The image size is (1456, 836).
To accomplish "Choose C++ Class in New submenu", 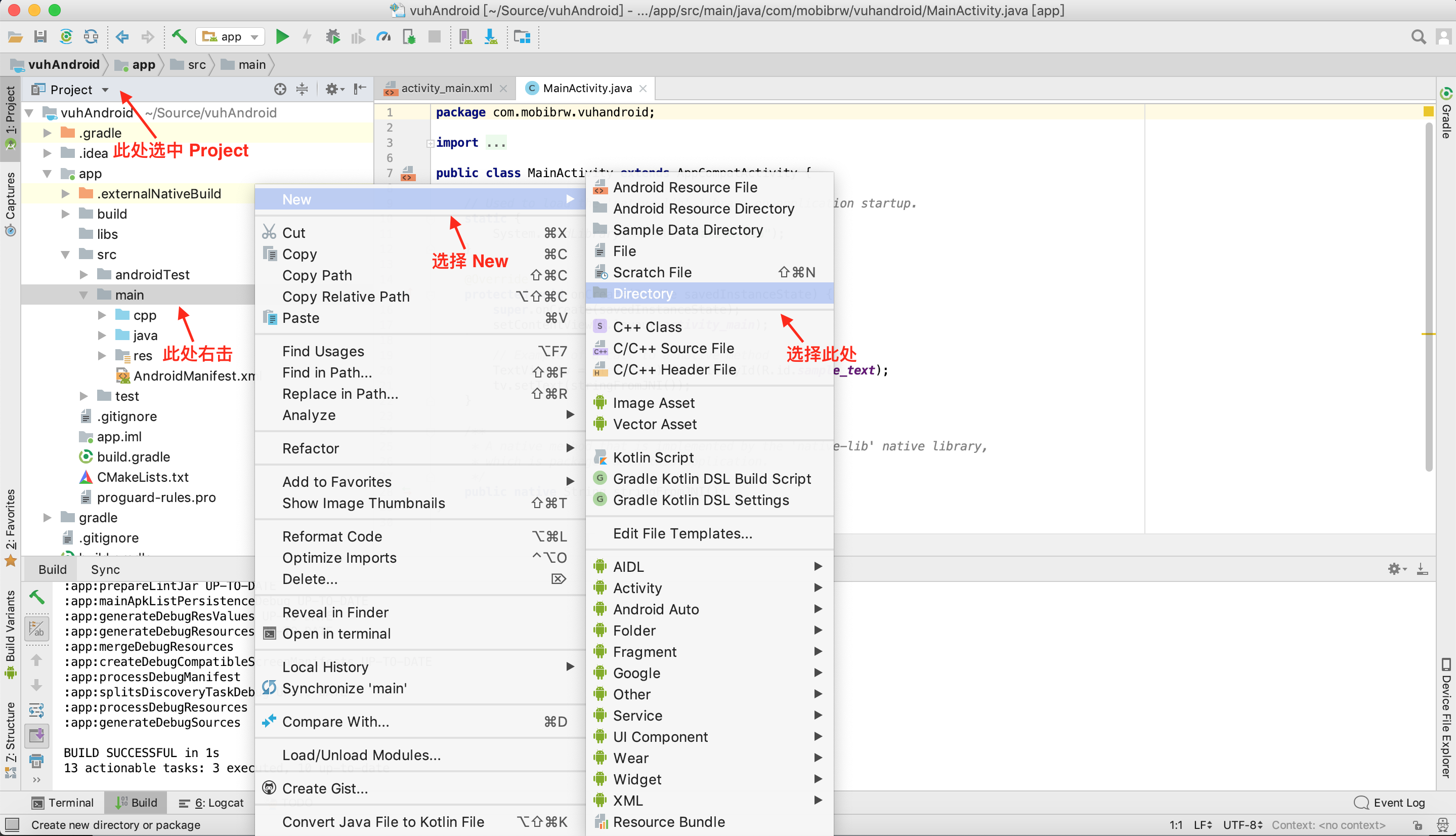I will [709, 327].
